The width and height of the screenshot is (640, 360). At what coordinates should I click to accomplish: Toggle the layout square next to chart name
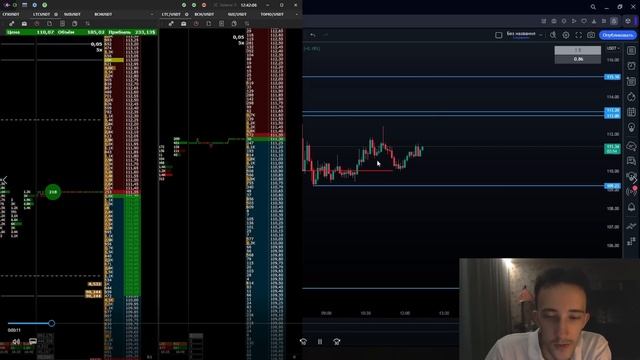tap(499, 35)
